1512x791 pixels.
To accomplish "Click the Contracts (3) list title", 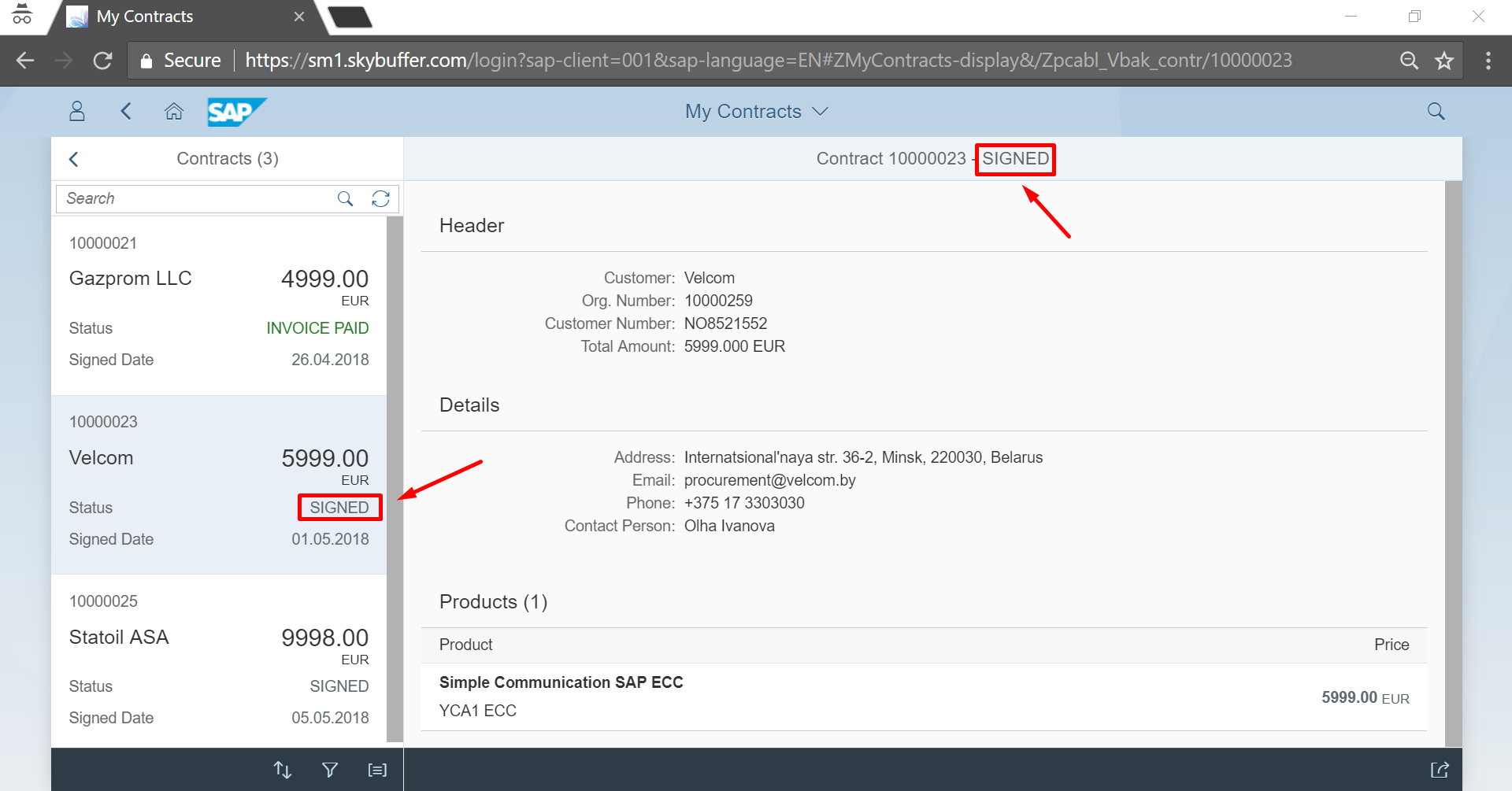I will pos(228,159).
